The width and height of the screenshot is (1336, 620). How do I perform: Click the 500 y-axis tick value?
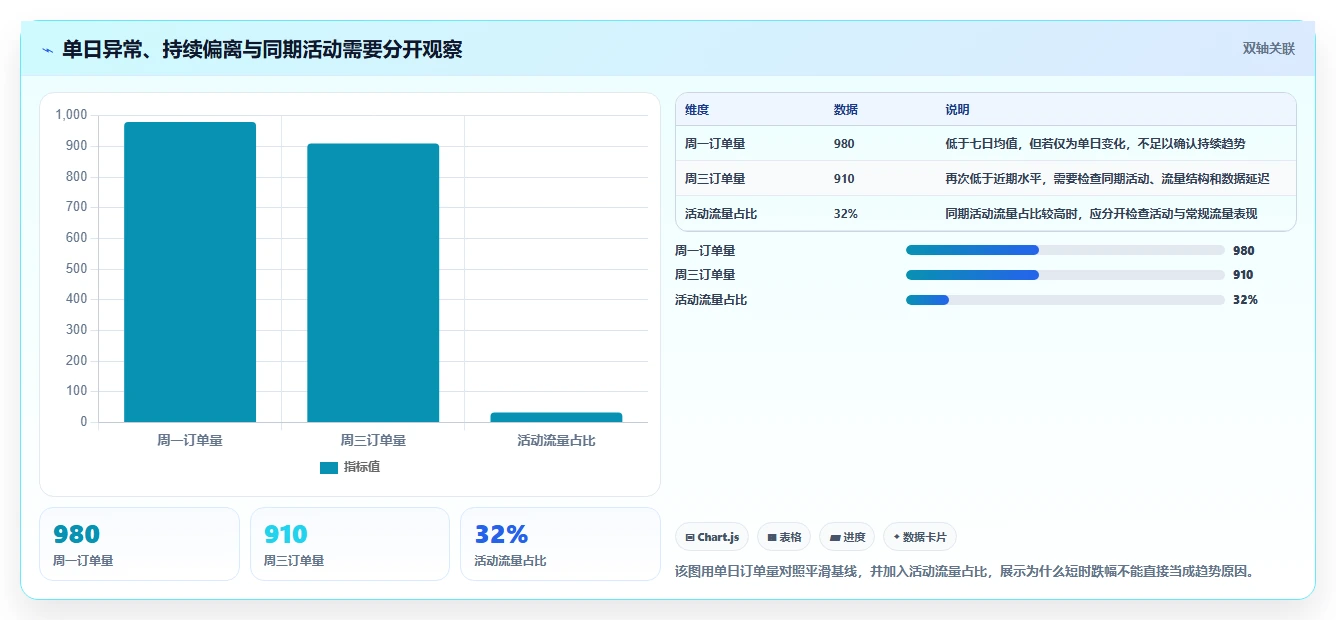point(77,269)
